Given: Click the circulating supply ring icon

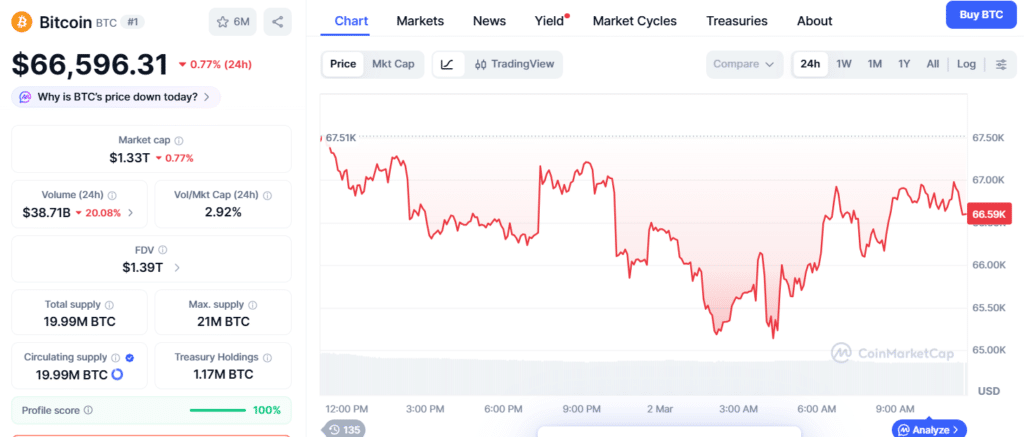Looking at the screenshot, I should click(x=117, y=374).
